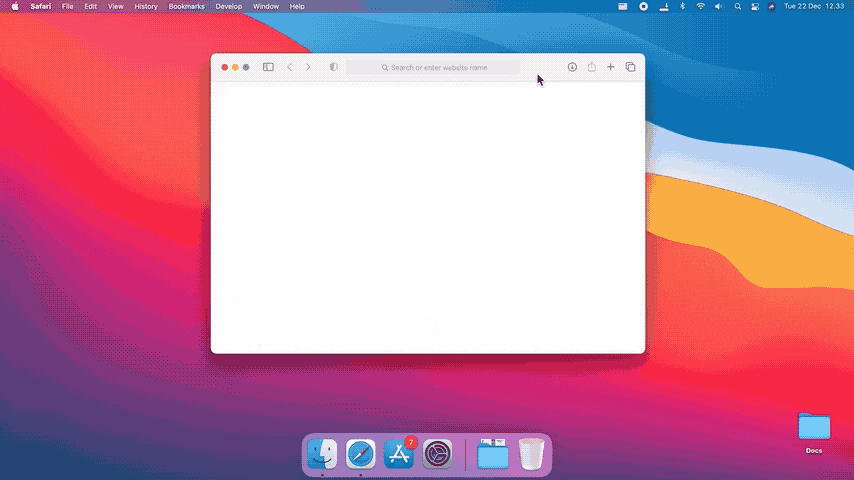The height and width of the screenshot is (480, 854).
Task: Open the Share button in Safari
Action: click(x=591, y=66)
